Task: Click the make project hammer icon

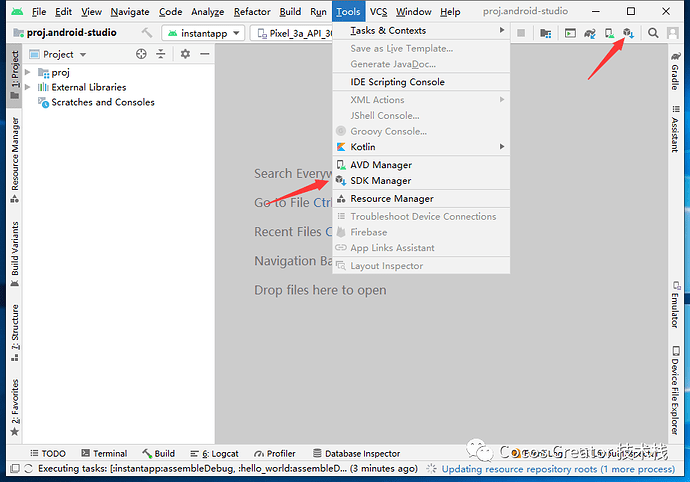Action: (148, 33)
